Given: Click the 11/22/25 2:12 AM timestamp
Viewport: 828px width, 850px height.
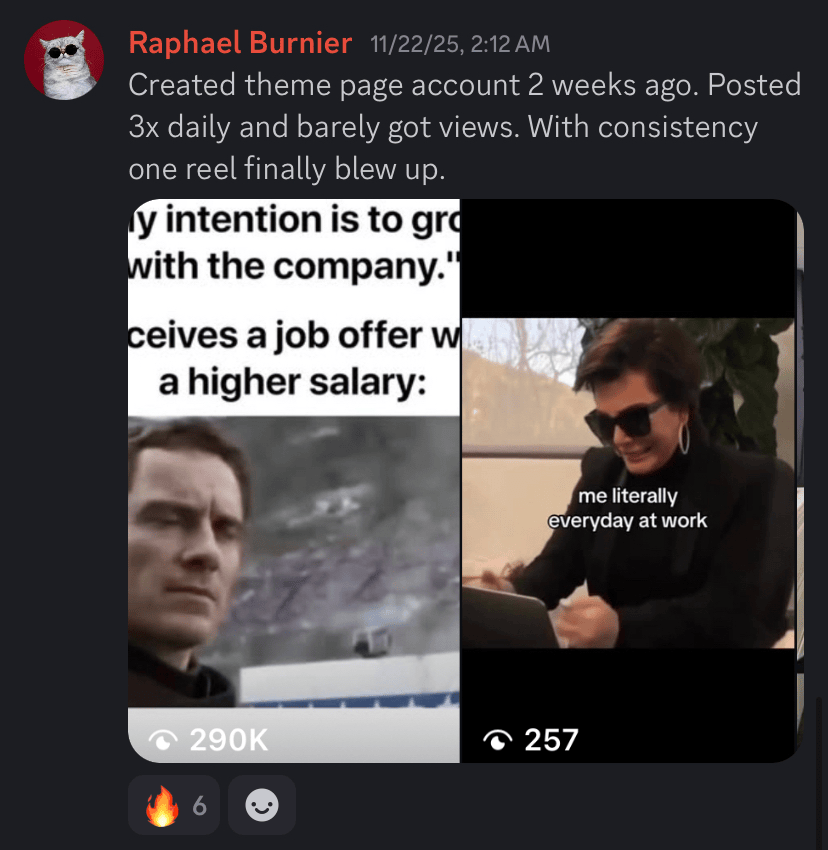Looking at the screenshot, I should pos(460,44).
